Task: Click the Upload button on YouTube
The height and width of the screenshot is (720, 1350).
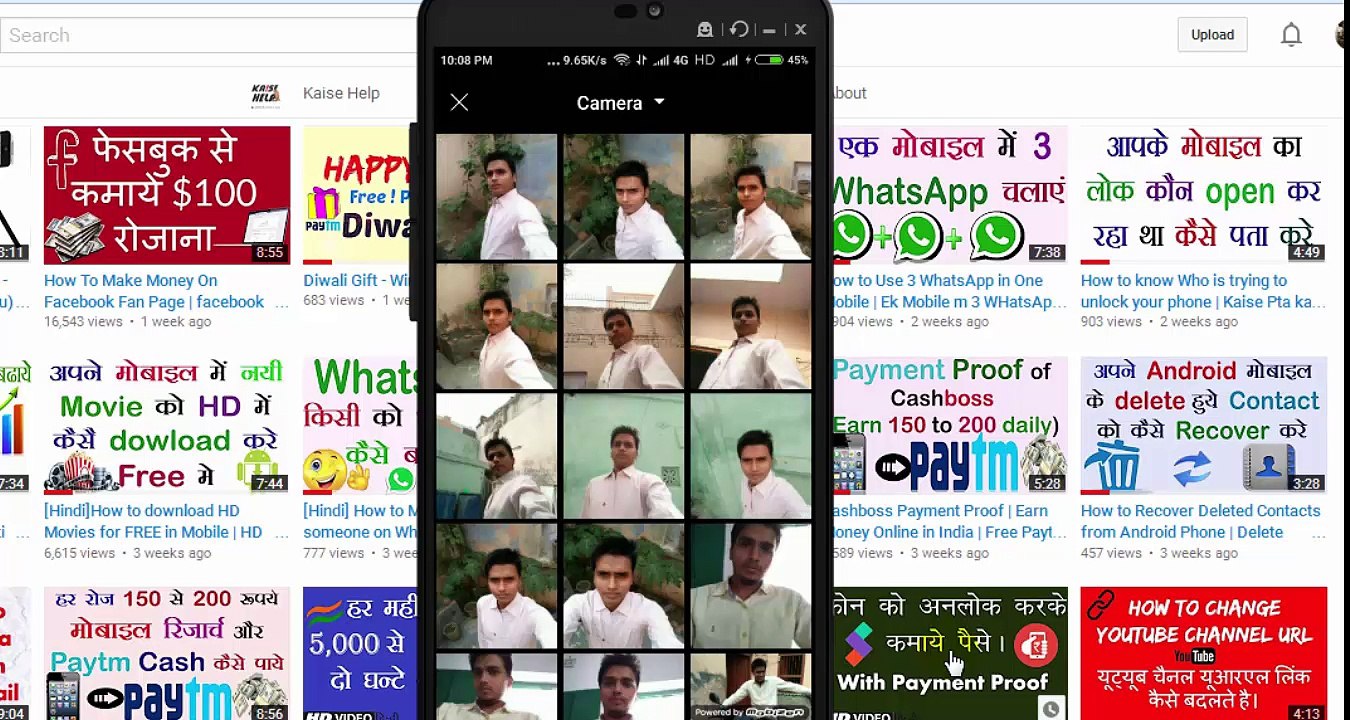Action: click(1212, 35)
